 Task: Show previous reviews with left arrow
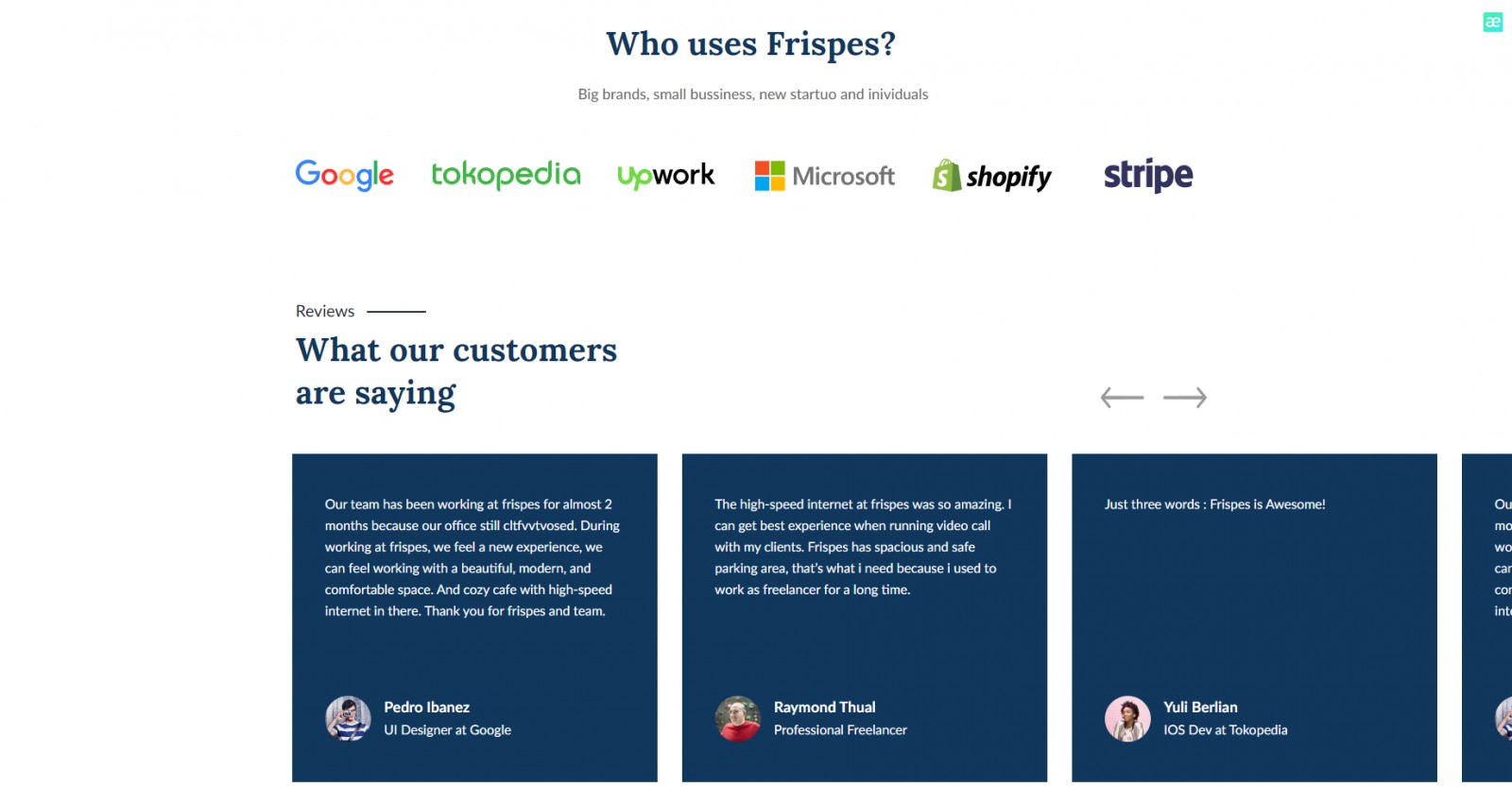[1122, 398]
